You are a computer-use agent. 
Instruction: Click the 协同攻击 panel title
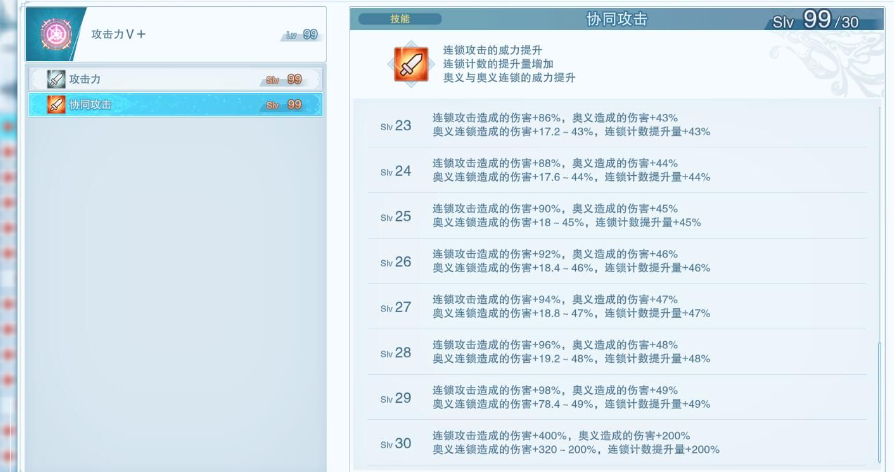pos(617,19)
